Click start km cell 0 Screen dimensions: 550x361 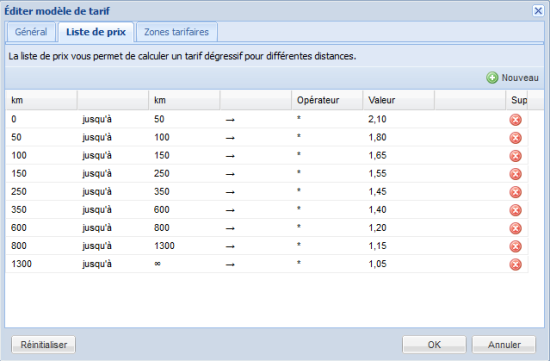pos(42,119)
